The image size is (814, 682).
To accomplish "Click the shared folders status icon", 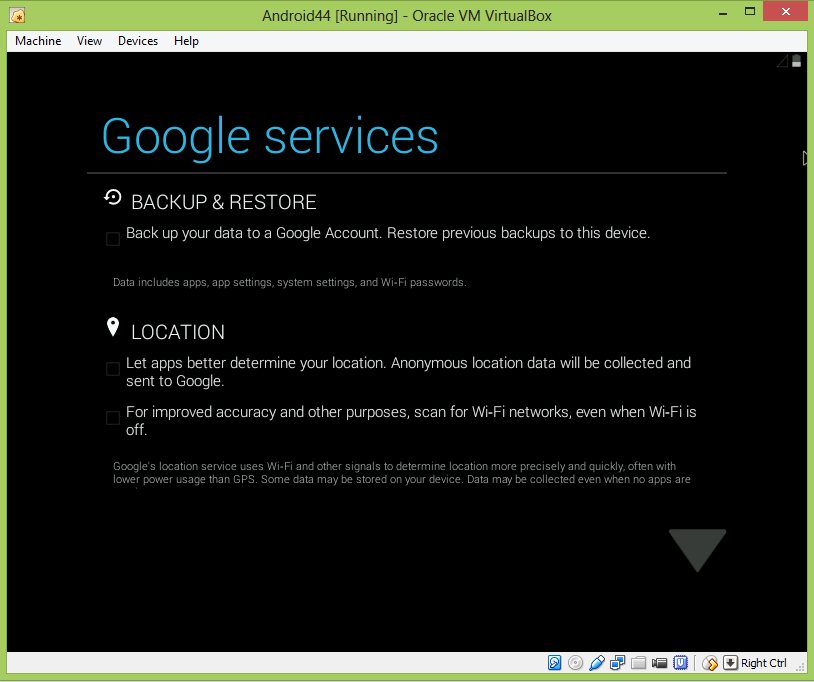I will click(x=639, y=663).
